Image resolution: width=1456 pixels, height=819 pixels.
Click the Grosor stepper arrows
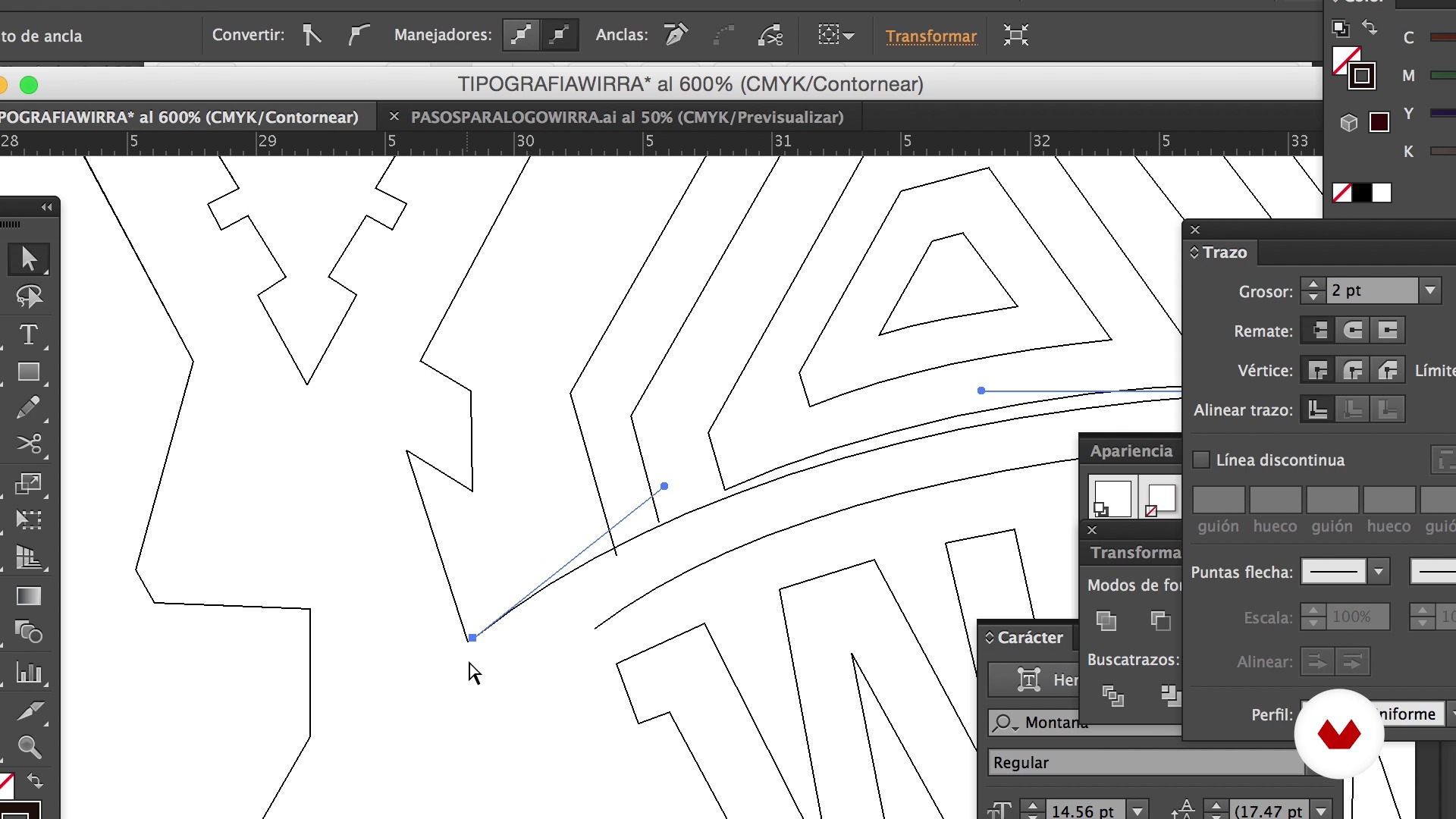(x=1313, y=290)
